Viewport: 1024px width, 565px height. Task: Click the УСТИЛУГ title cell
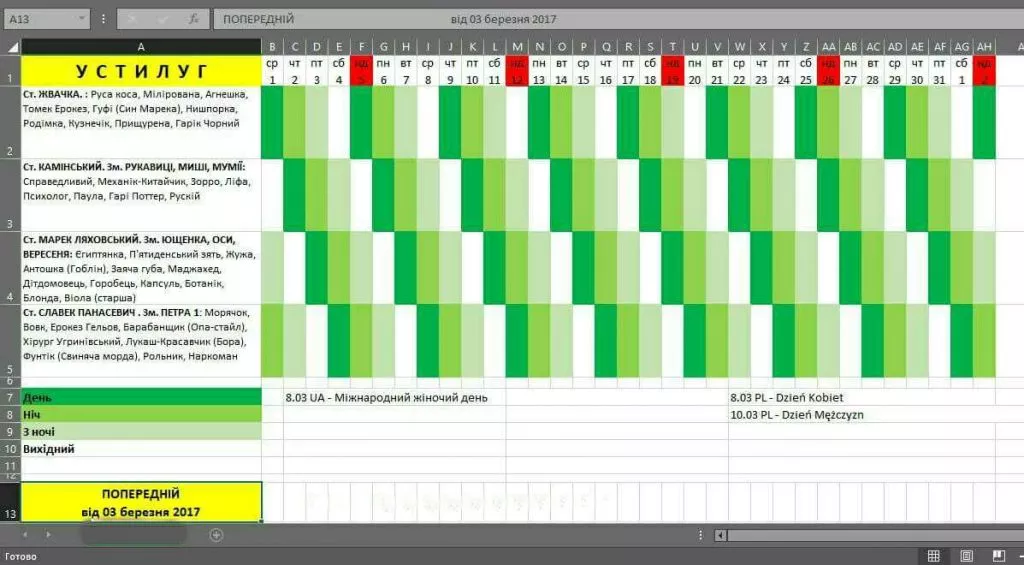coord(141,70)
